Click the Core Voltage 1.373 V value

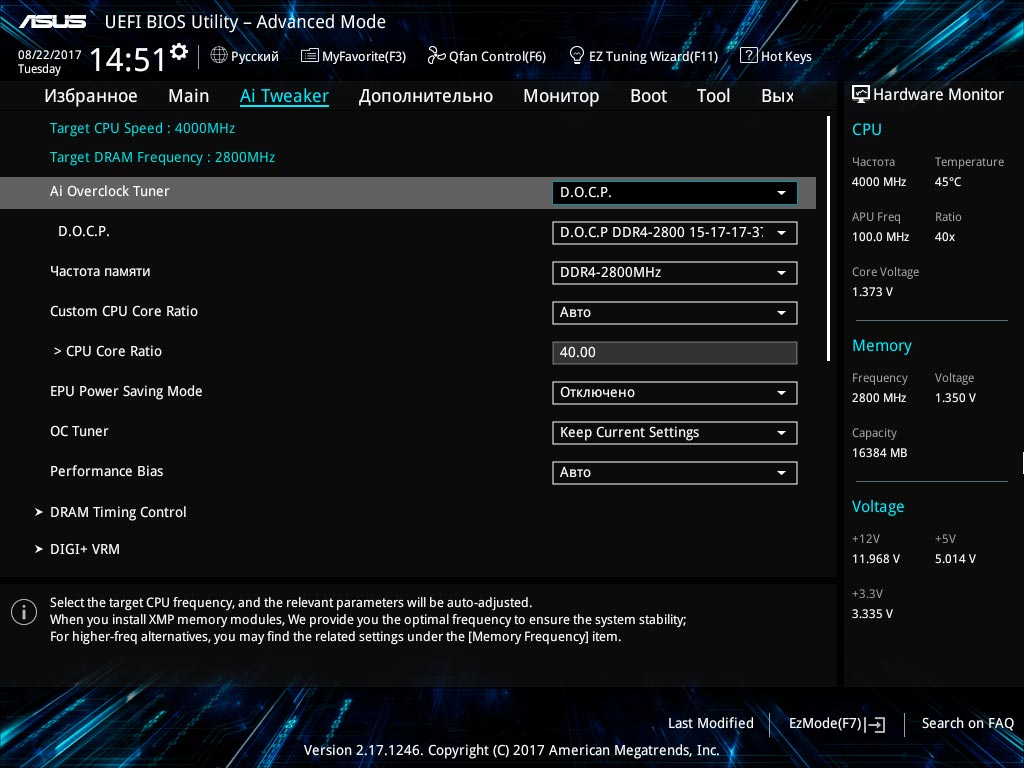(872, 292)
